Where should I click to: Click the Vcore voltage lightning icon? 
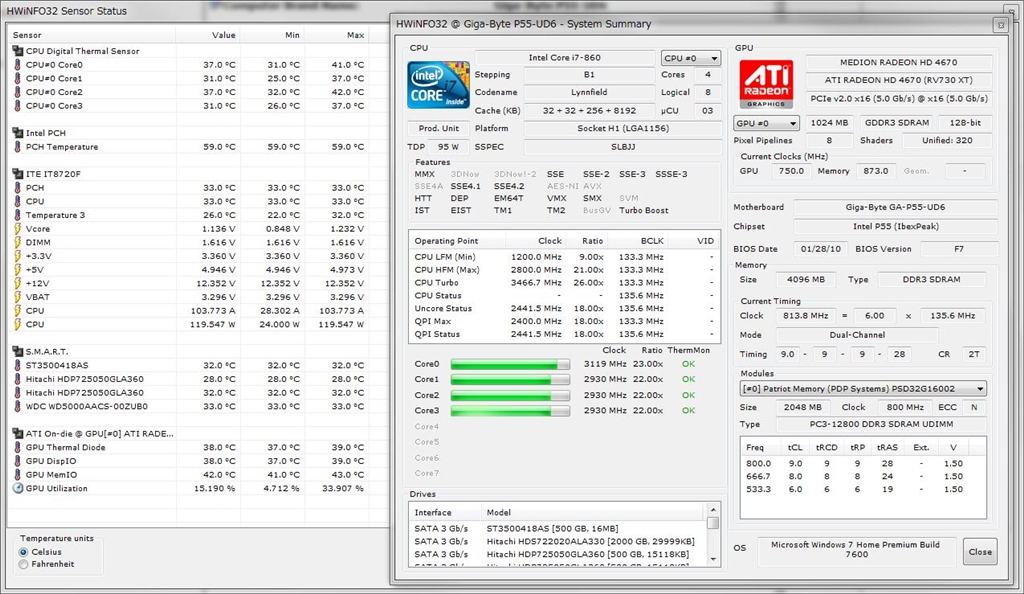tap(17, 229)
